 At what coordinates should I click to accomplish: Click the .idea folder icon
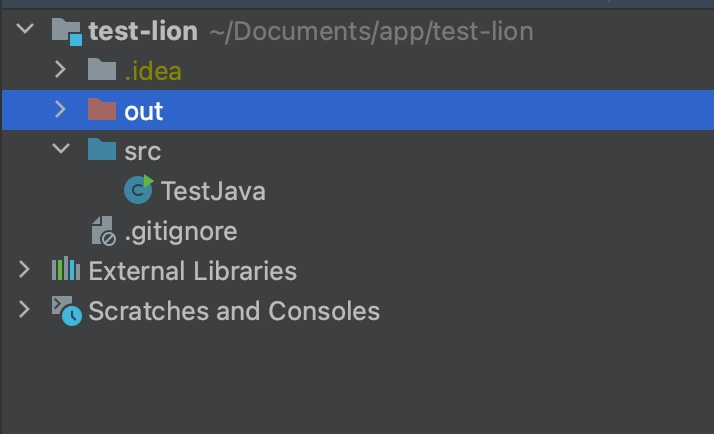tap(102, 70)
